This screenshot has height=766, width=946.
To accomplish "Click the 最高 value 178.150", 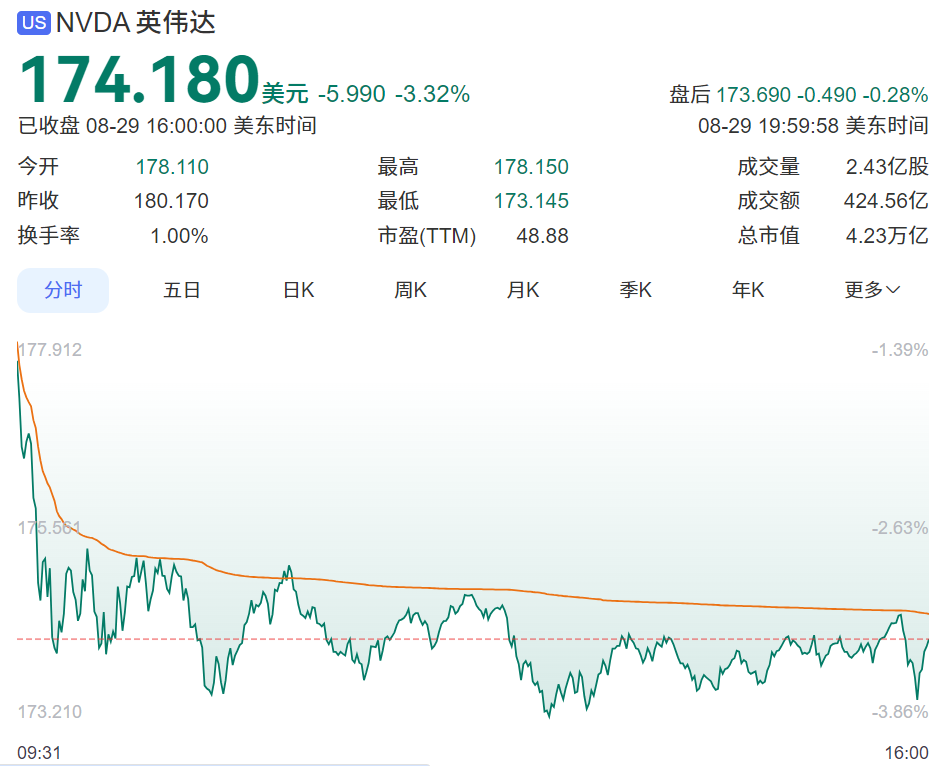I will coord(532,167).
